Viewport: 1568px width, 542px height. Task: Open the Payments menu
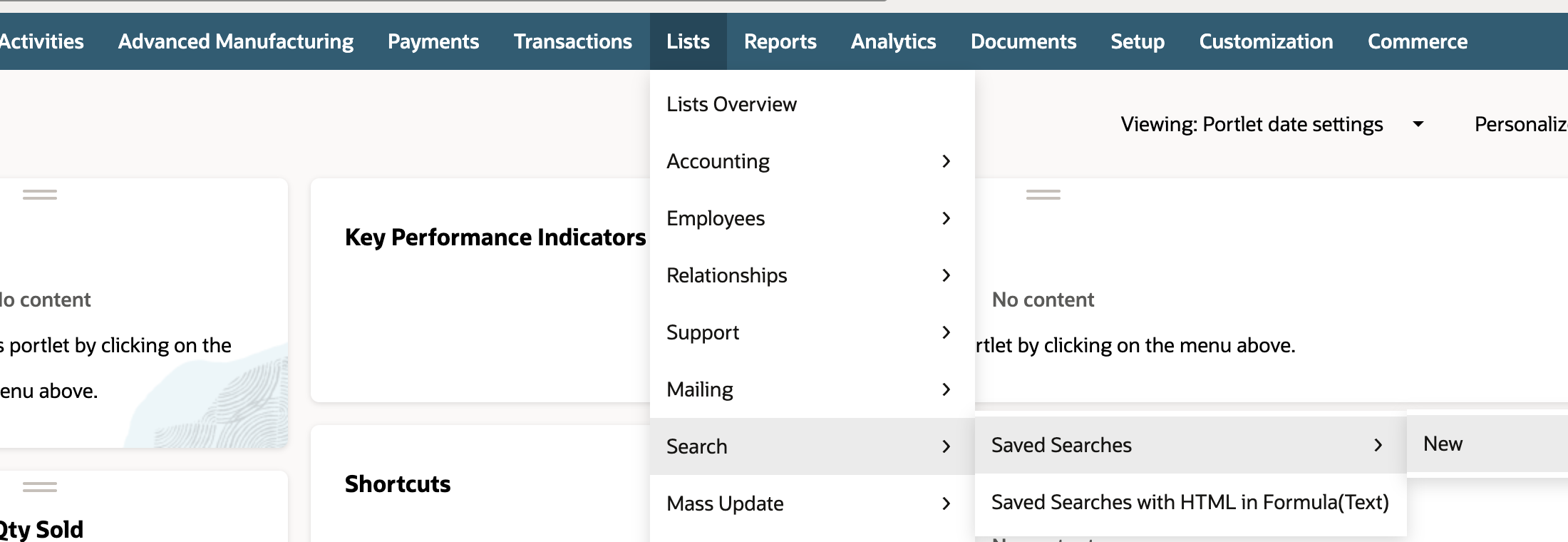point(433,41)
